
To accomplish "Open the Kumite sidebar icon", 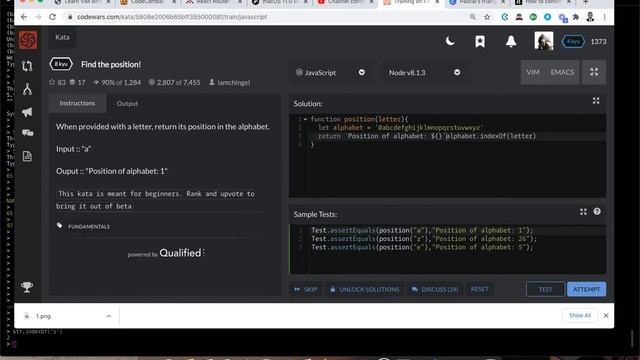I will pos(27,89).
